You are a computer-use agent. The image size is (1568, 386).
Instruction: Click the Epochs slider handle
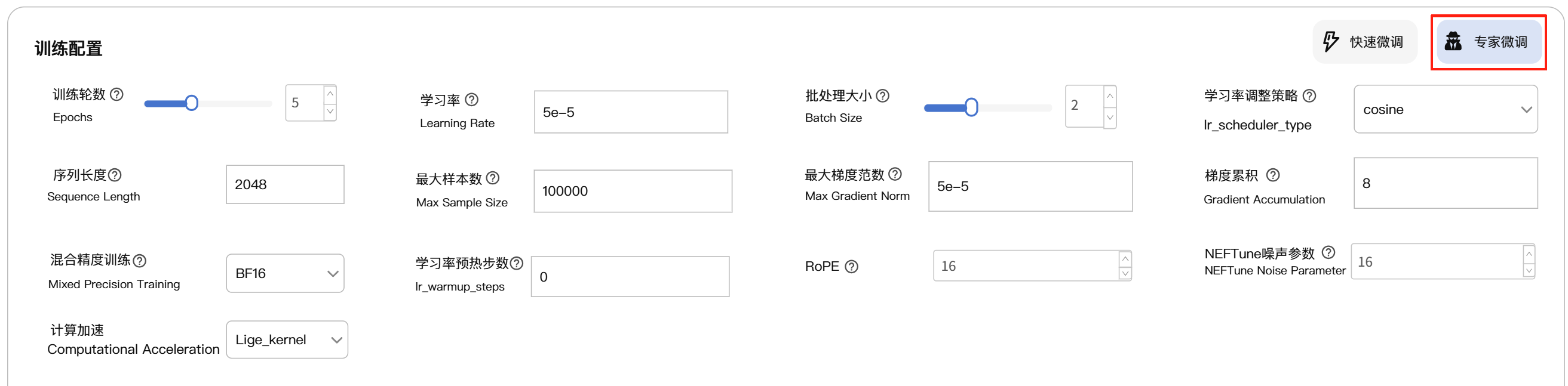click(x=192, y=103)
